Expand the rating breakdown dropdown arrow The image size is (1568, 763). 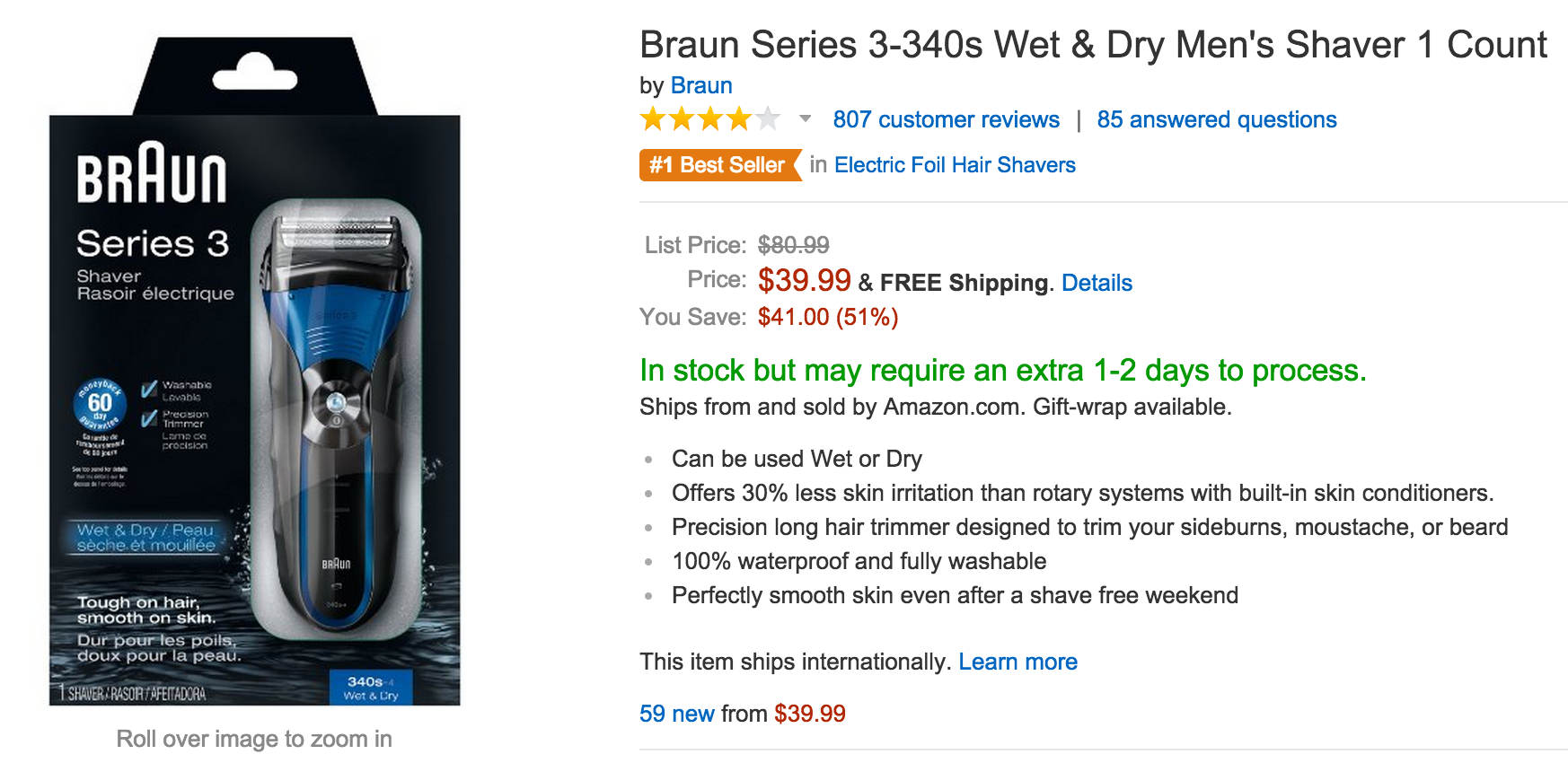tap(806, 118)
